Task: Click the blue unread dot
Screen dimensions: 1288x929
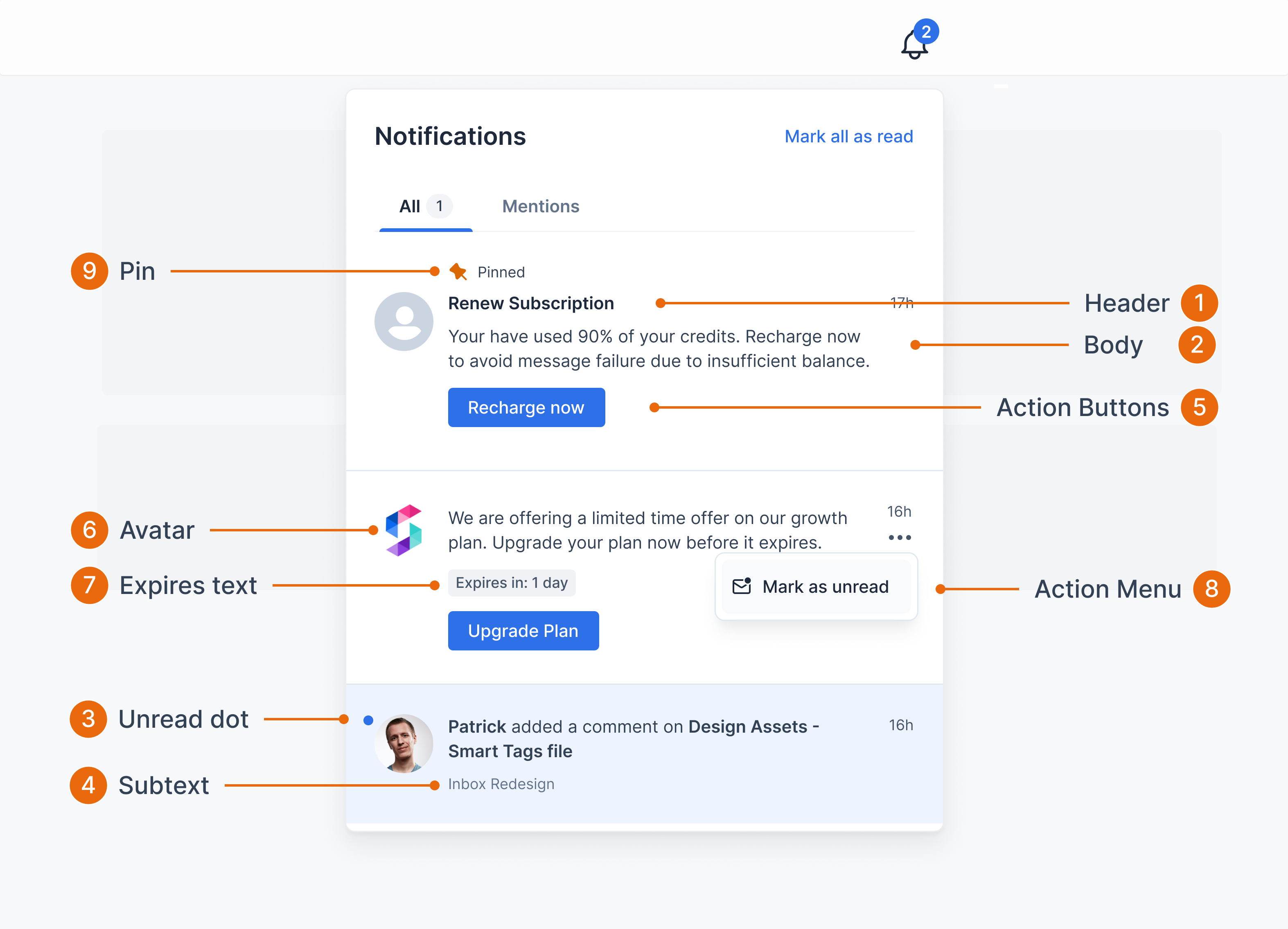Action: [x=368, y=720]
